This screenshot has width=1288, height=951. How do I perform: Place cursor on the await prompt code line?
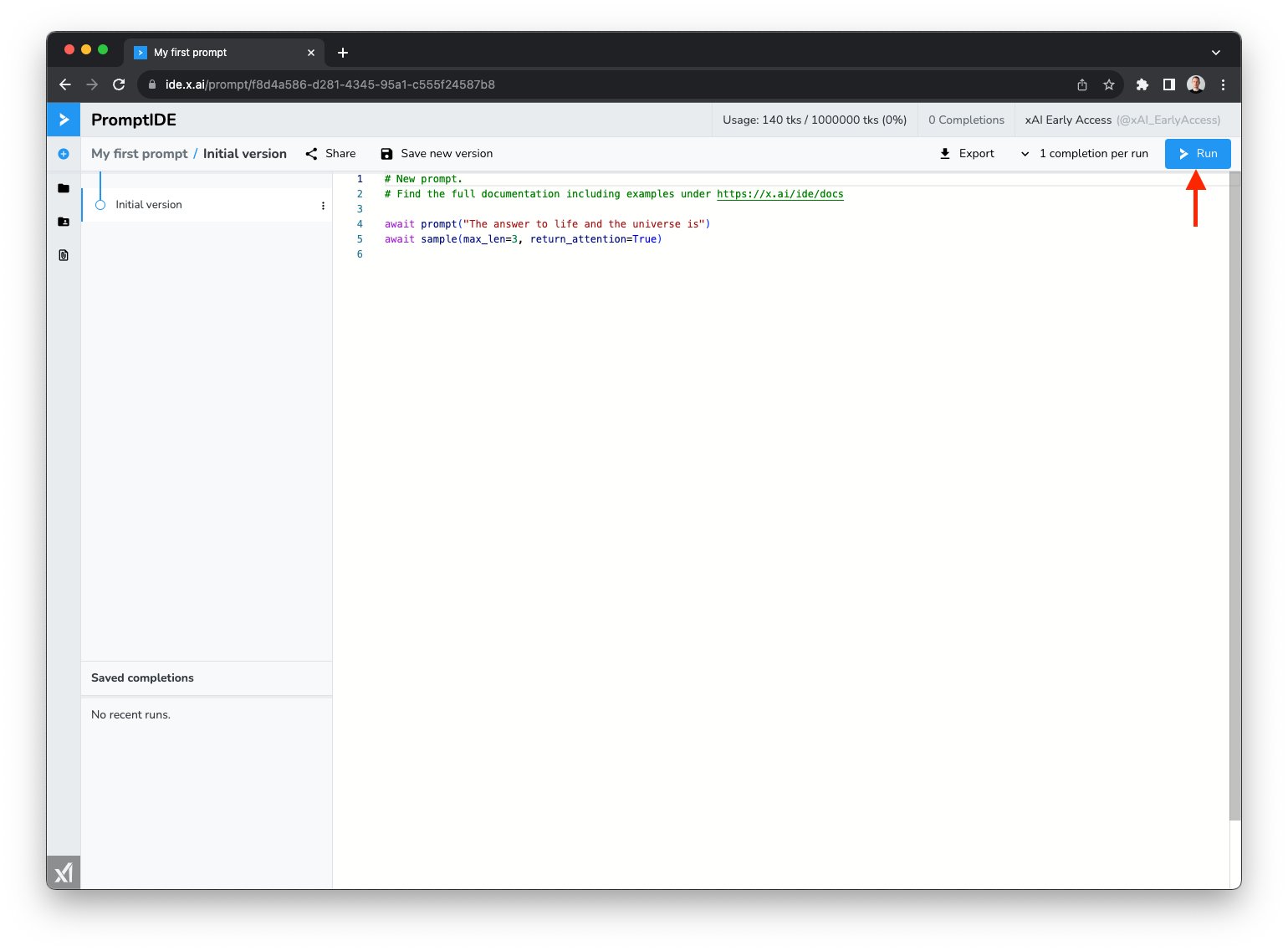coord(547,224)
